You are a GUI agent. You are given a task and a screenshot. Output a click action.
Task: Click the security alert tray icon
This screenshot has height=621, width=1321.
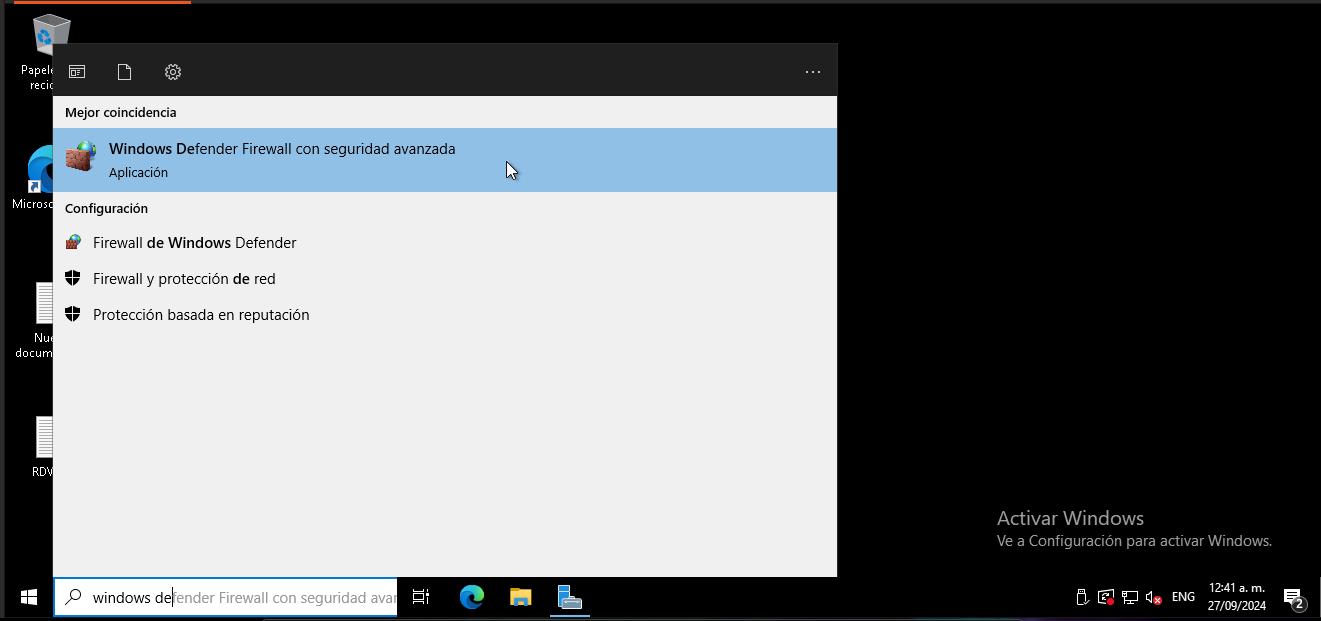click(1106, 597)
